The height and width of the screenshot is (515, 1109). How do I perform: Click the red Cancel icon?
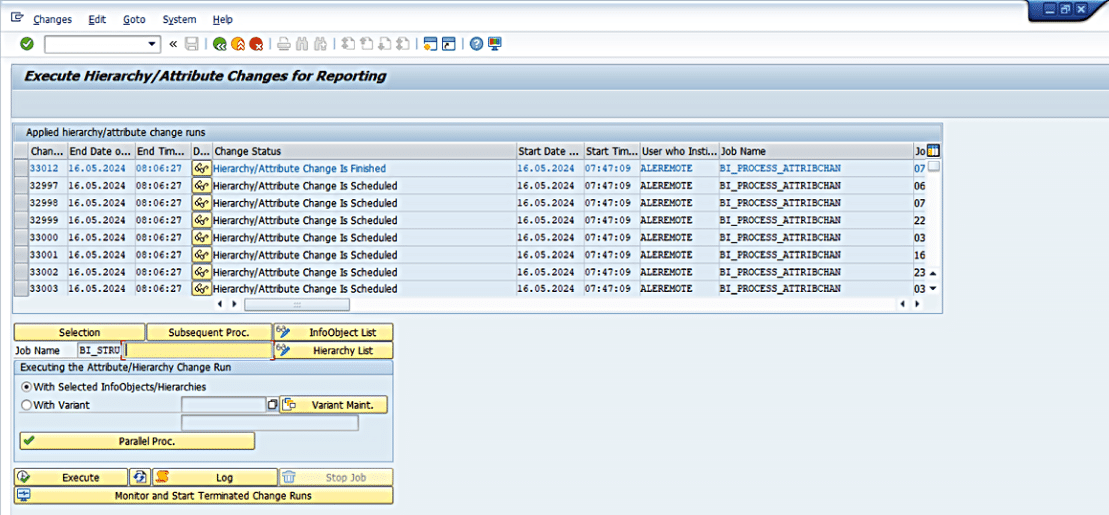point(257,45)
